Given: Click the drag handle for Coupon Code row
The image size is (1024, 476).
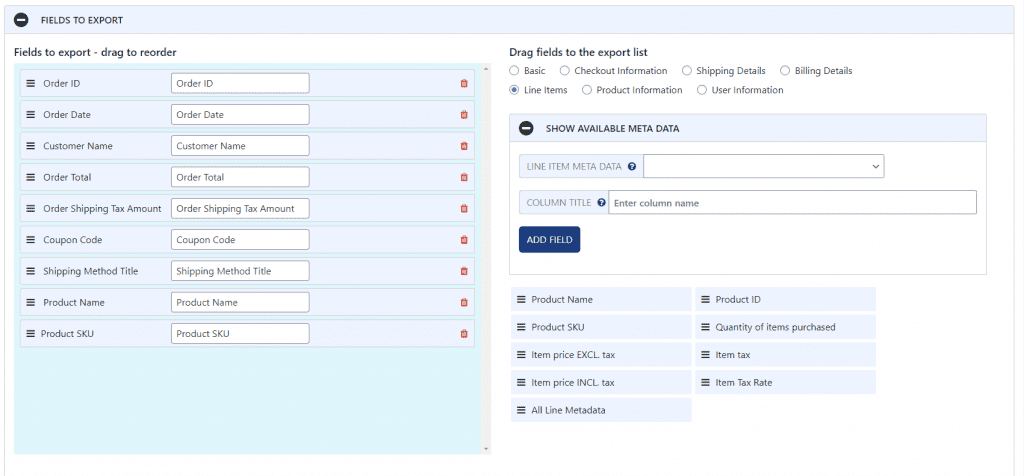Looking at the screenshot, I should pos(31,240).
